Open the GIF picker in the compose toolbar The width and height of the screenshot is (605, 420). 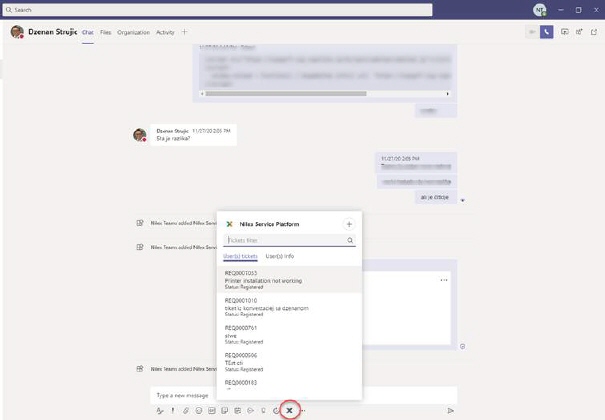coord(212,410)
